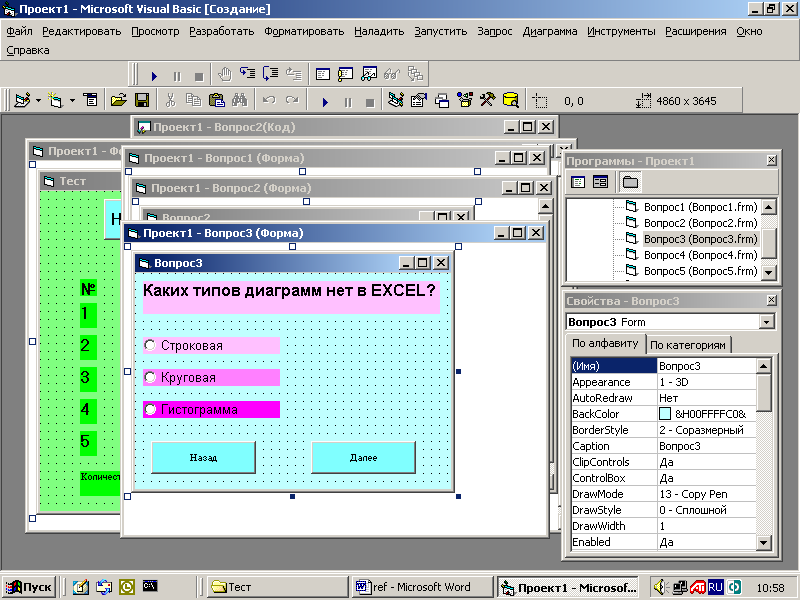Select the Строковая radio button
The width and height of the screenshot is (800, 600).
tap(151, 345)
